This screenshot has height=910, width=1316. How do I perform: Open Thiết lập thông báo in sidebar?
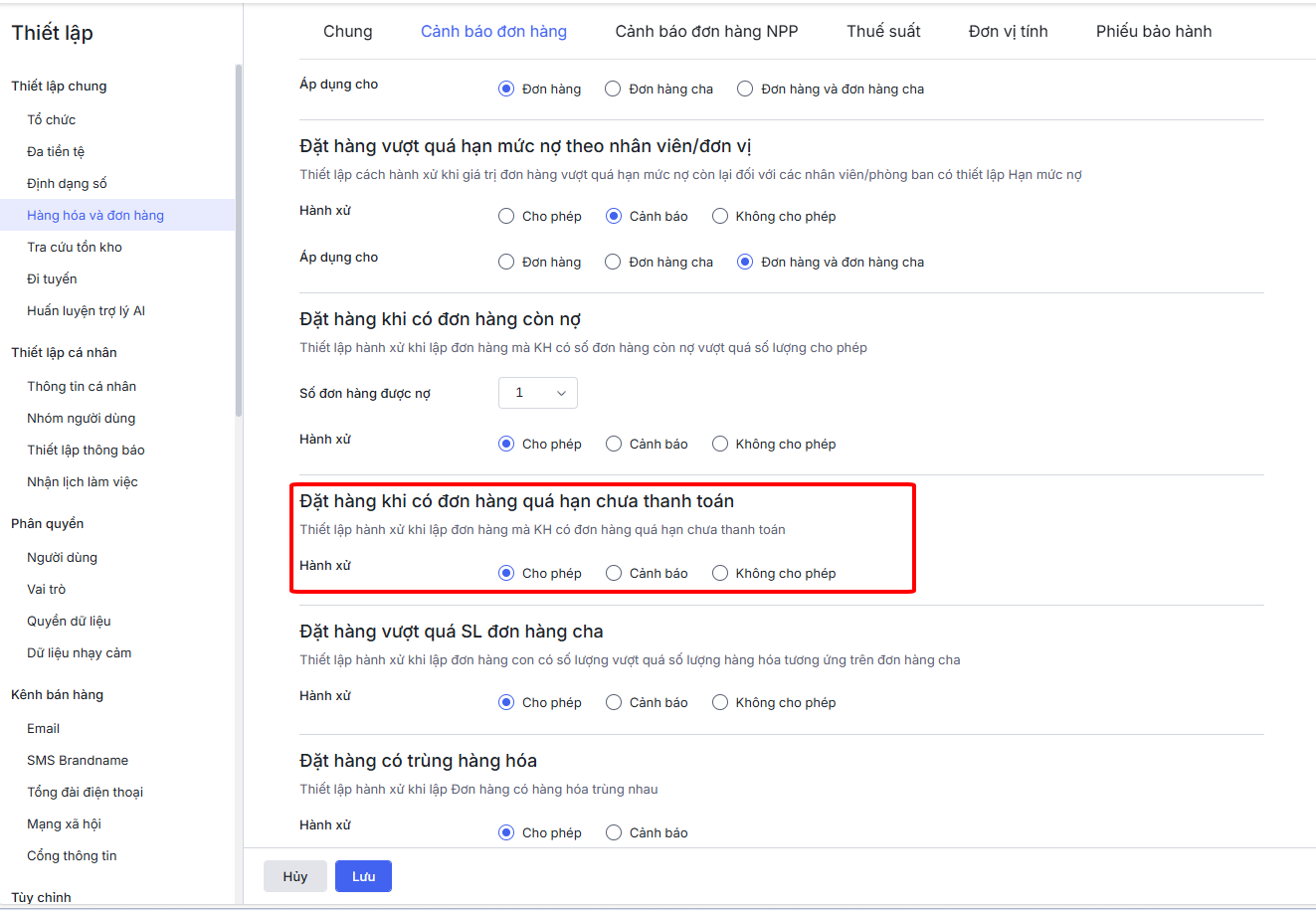tap(86, 450)
